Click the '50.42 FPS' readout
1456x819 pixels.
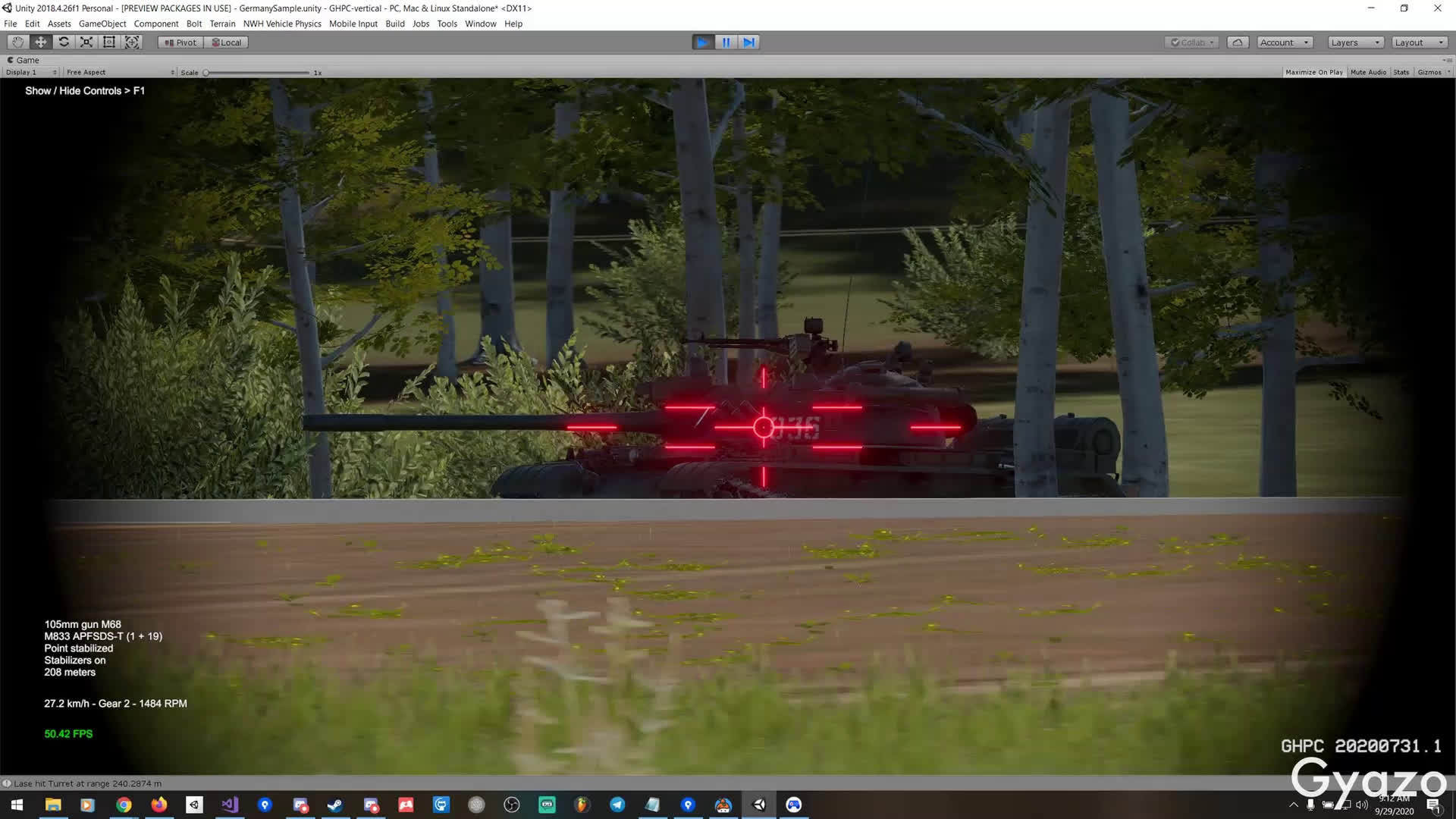68,734
